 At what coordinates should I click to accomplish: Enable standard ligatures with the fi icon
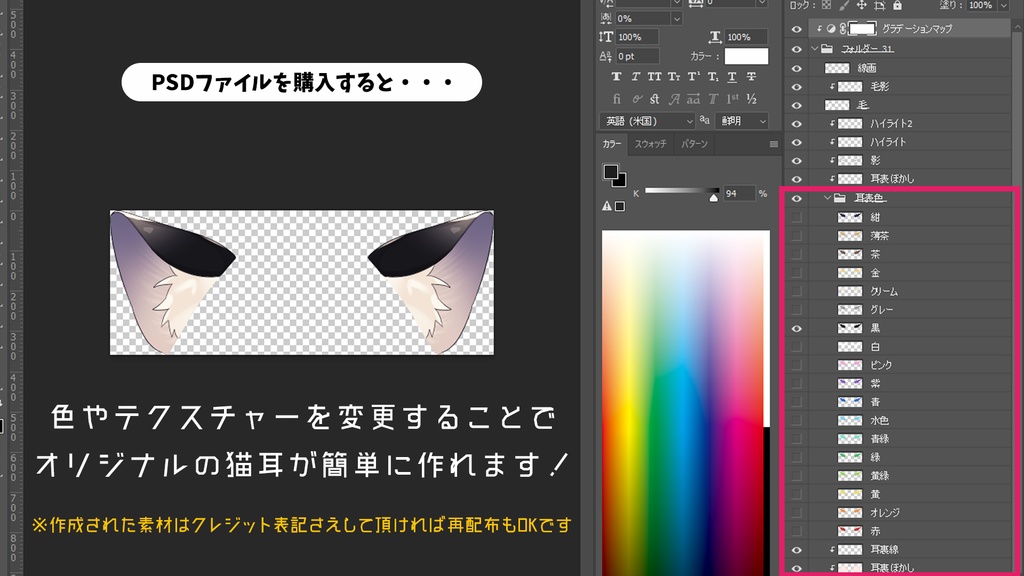click(x=617, y=99)
